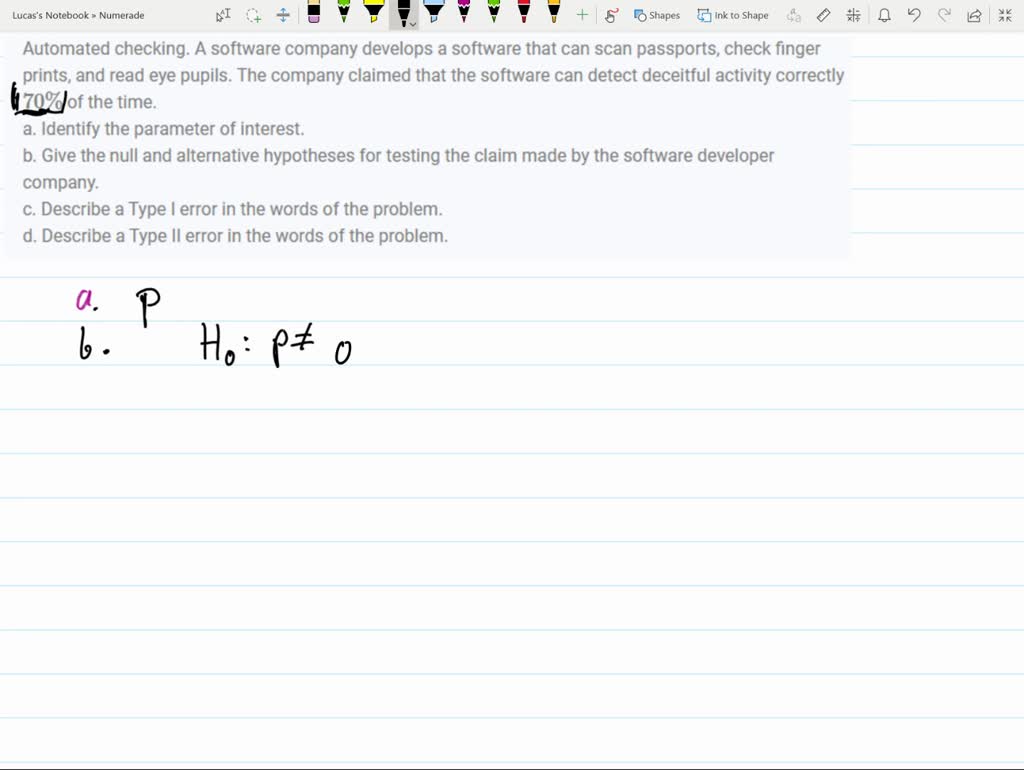
Task: Toggle Draw with Touch mode
Action: click(x=611, y=15)
